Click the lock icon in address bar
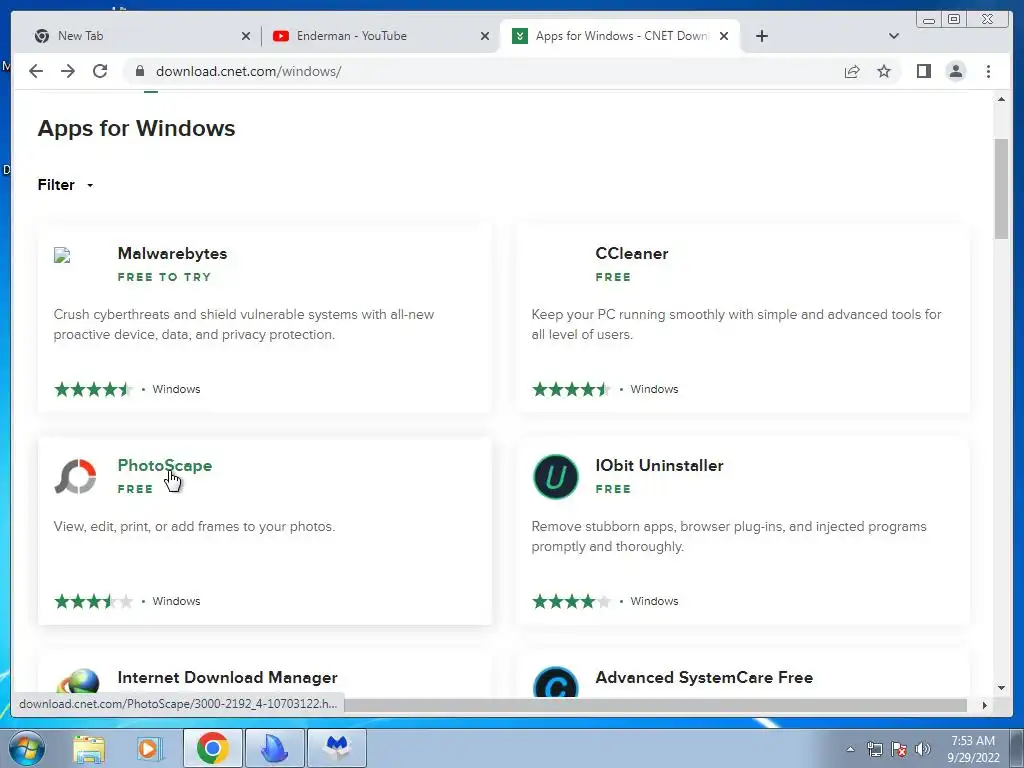Screen dimensions: 1024x768 click(139, 71)
